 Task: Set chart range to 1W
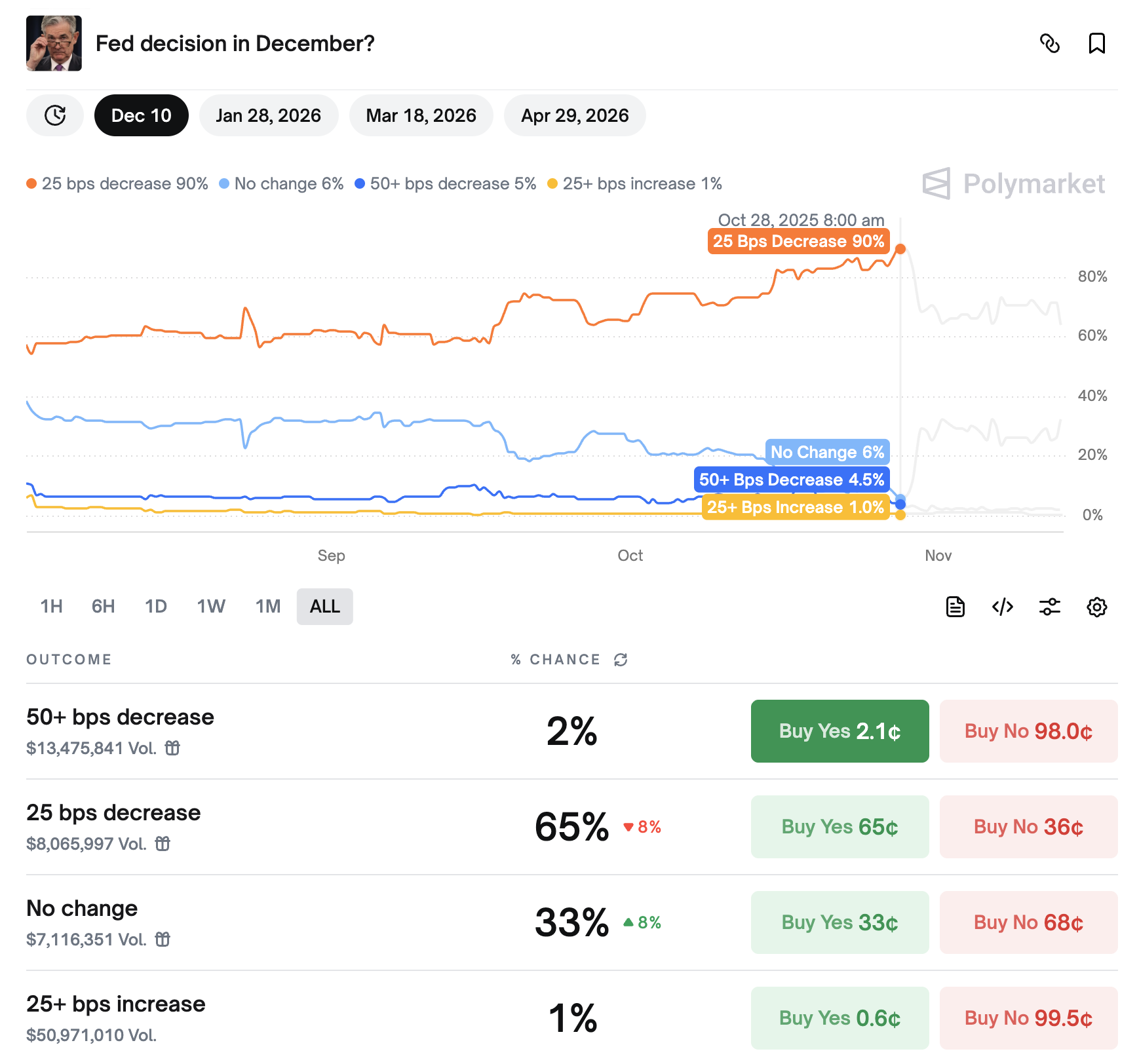click(x=211, y=607)
